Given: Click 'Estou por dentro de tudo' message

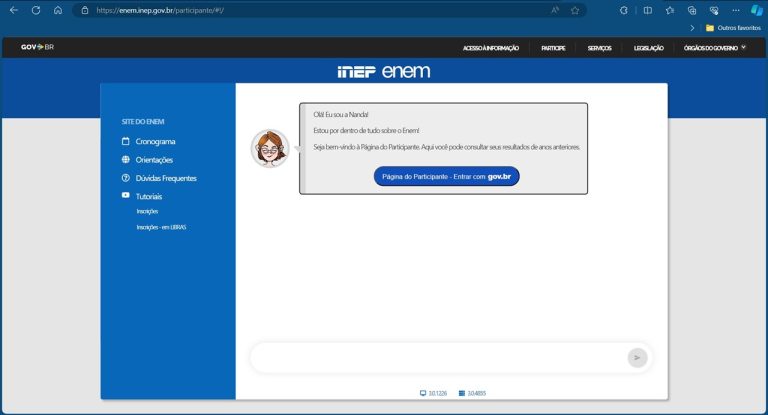Looking at the screenshot, I should 366,131.
